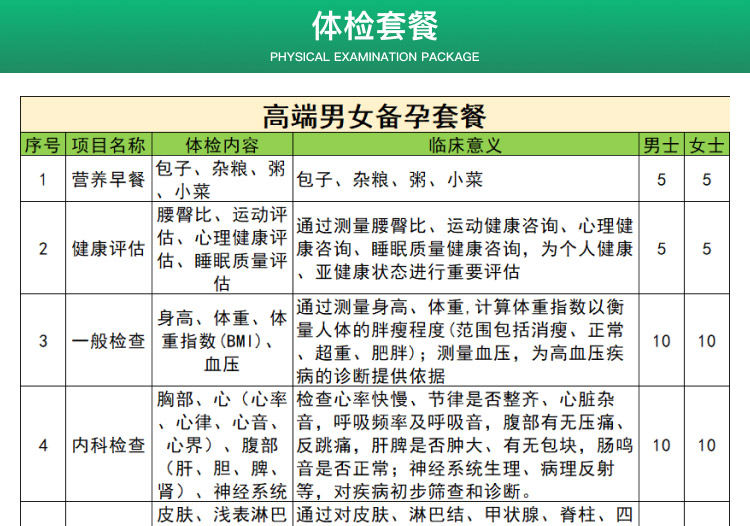Screen dimensions: 750x526
Task: Select the 一般检查 item name cell
Action: point(109,340)
